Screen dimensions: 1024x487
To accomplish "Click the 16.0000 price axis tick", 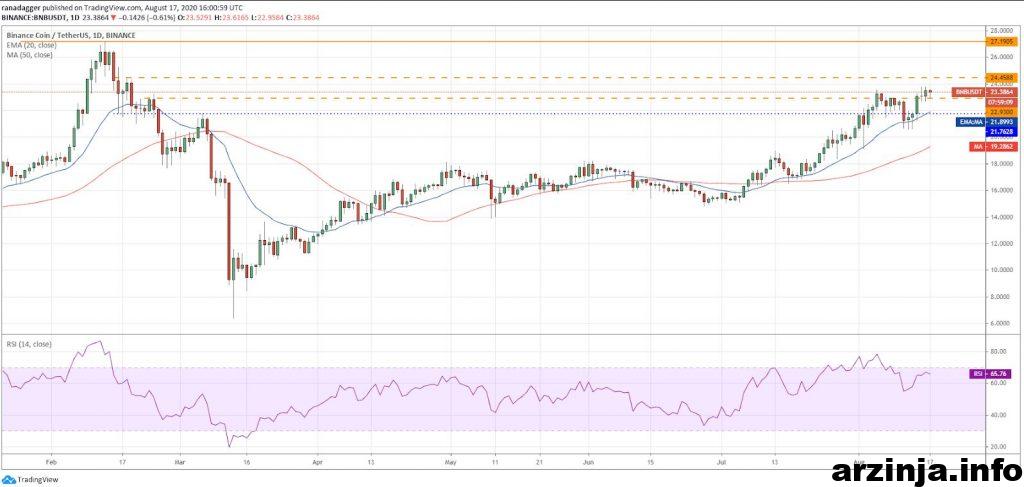I will pos(1002,191).
